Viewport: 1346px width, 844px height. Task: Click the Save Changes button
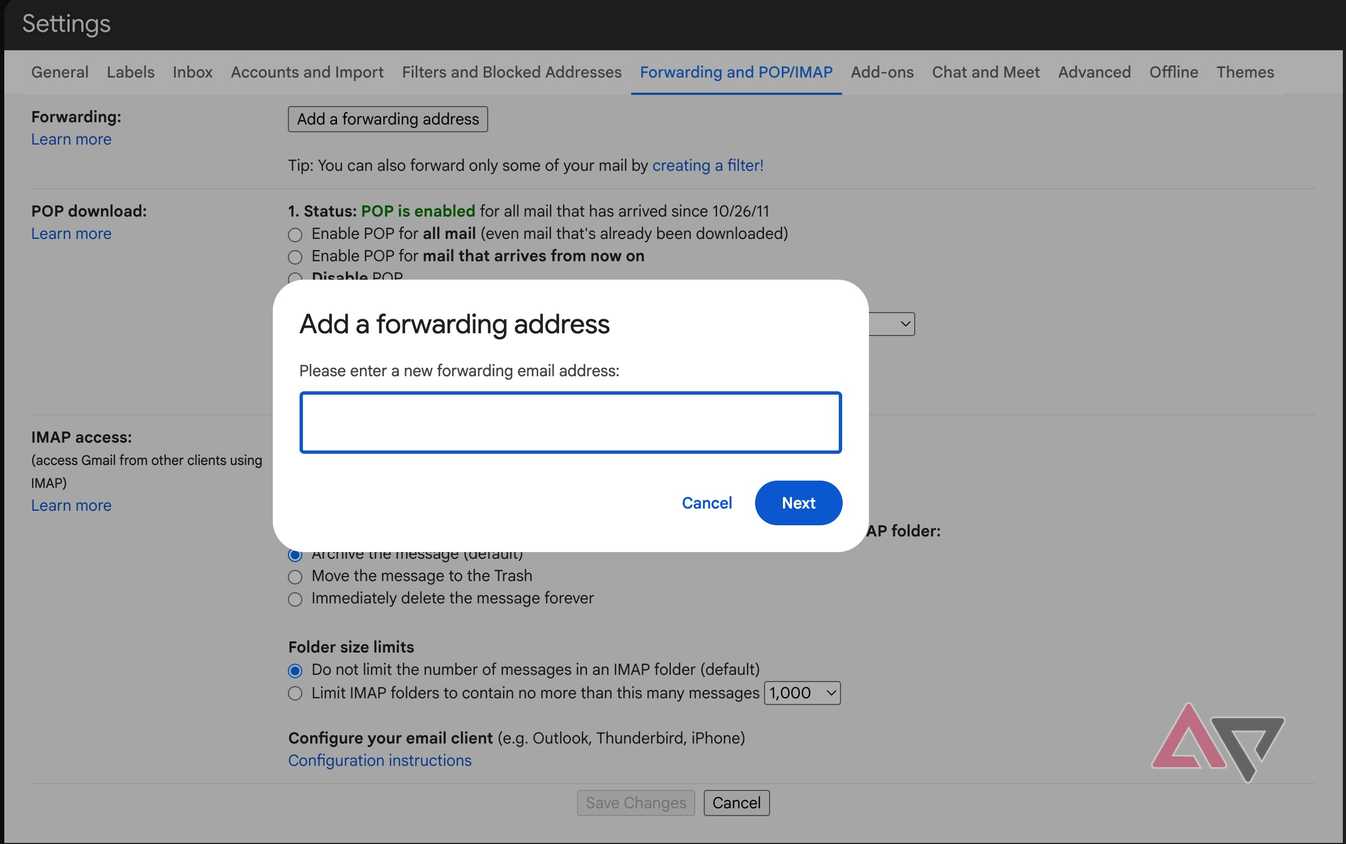[636, 803]
